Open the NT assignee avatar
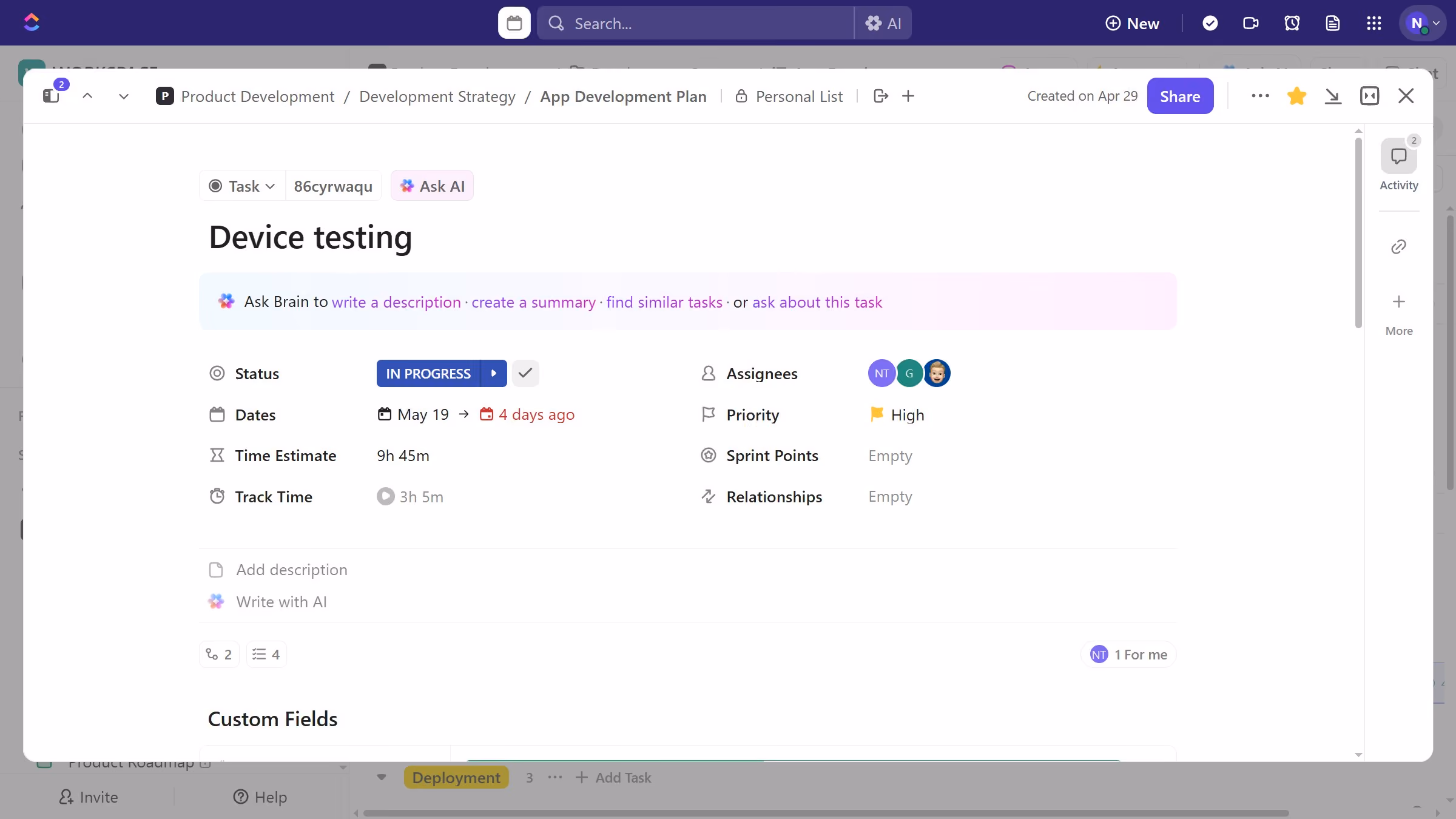 881,373
